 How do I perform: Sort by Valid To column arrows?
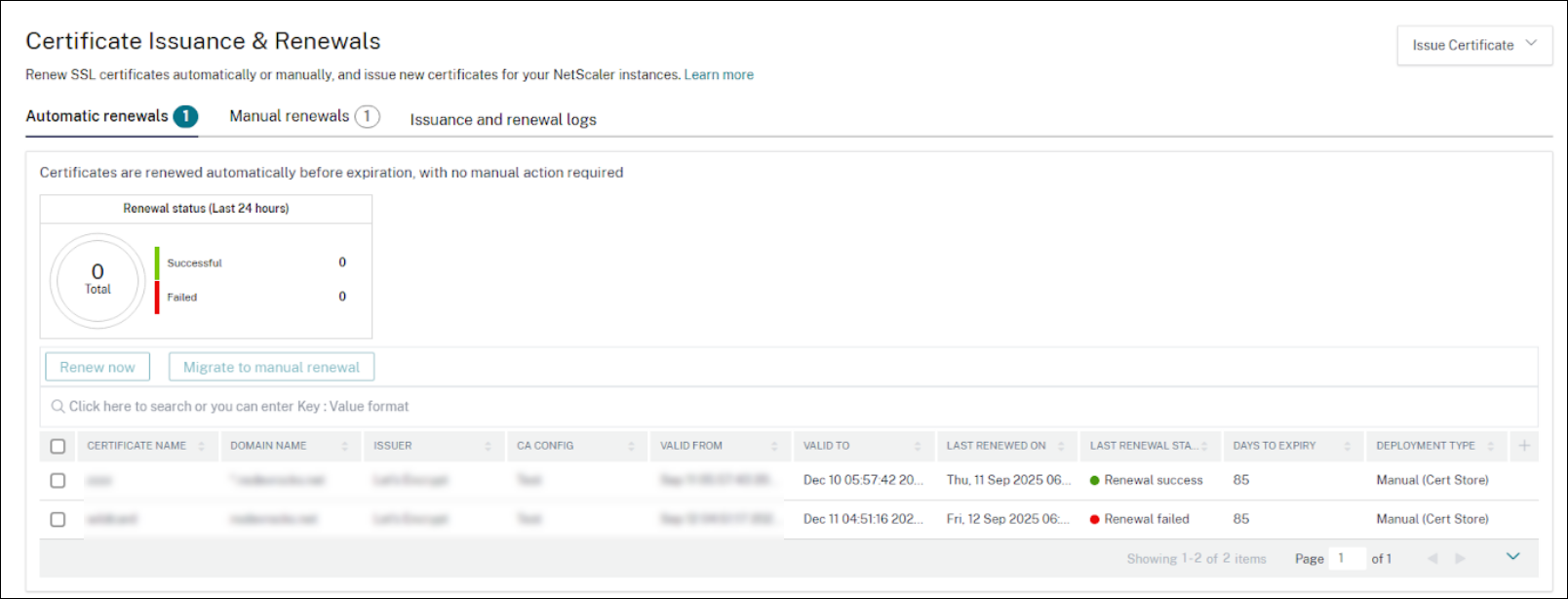(x=918, y=446)
